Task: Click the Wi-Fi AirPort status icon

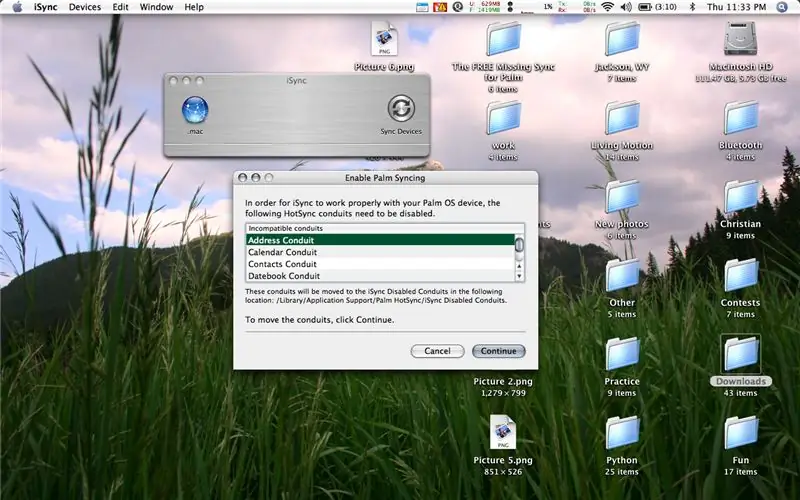Action: 607,7
